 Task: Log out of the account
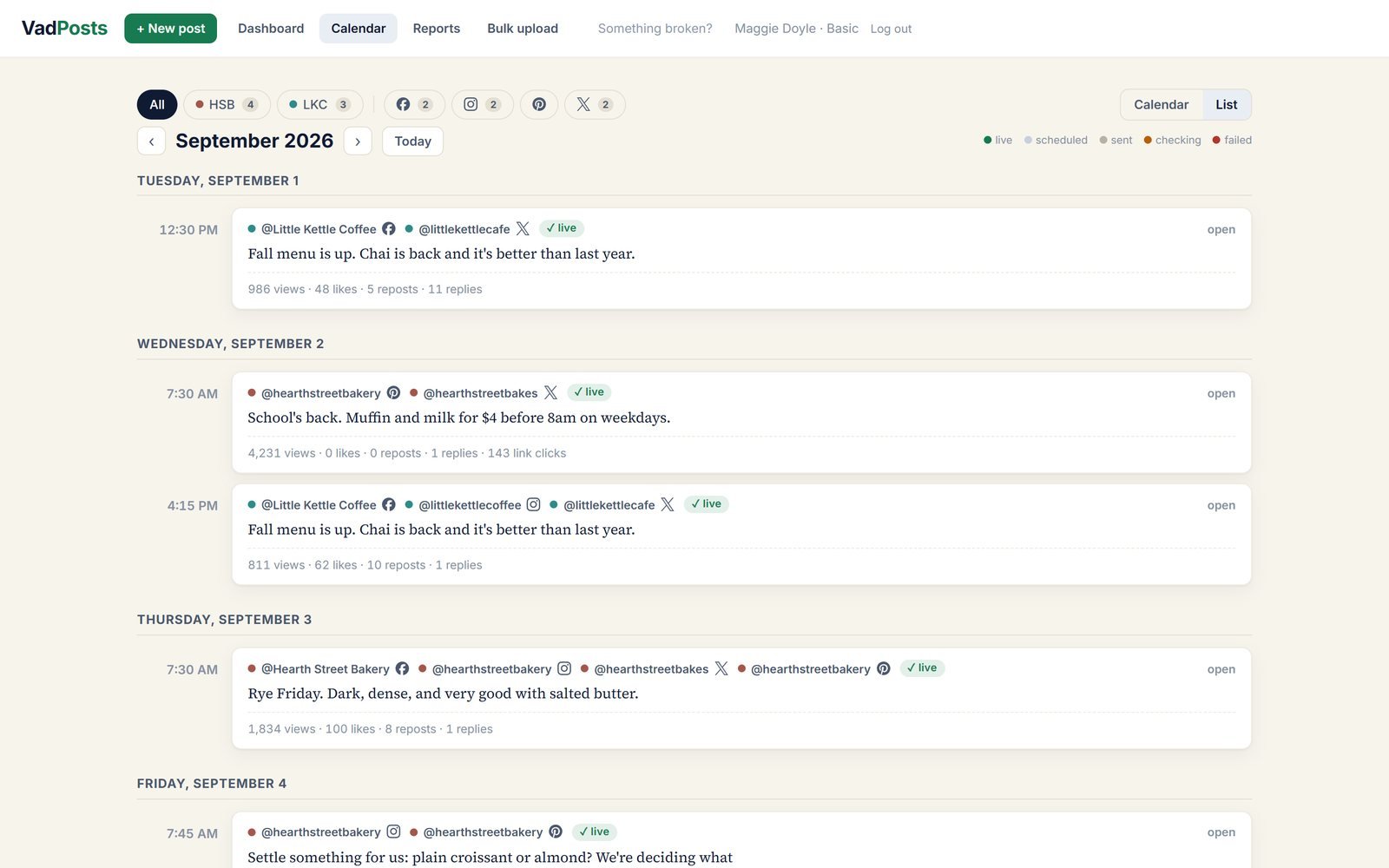891,29
